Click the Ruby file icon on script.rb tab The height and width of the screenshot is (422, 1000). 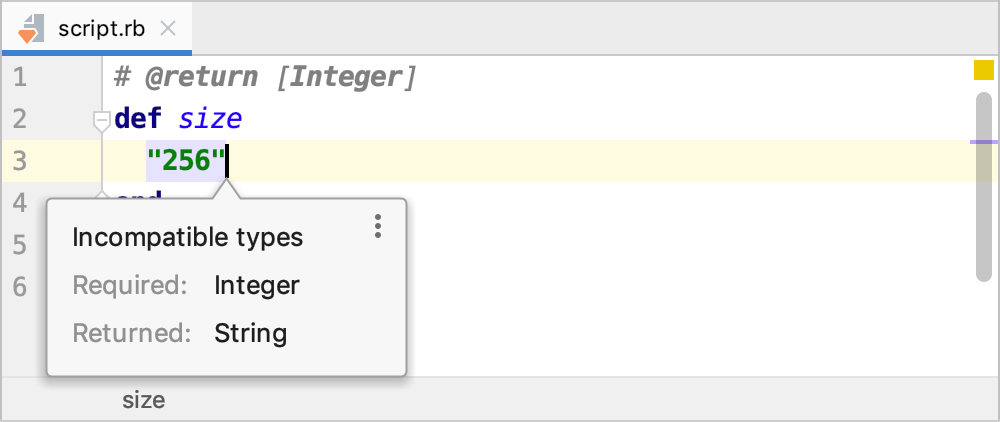tap(30, 28)
